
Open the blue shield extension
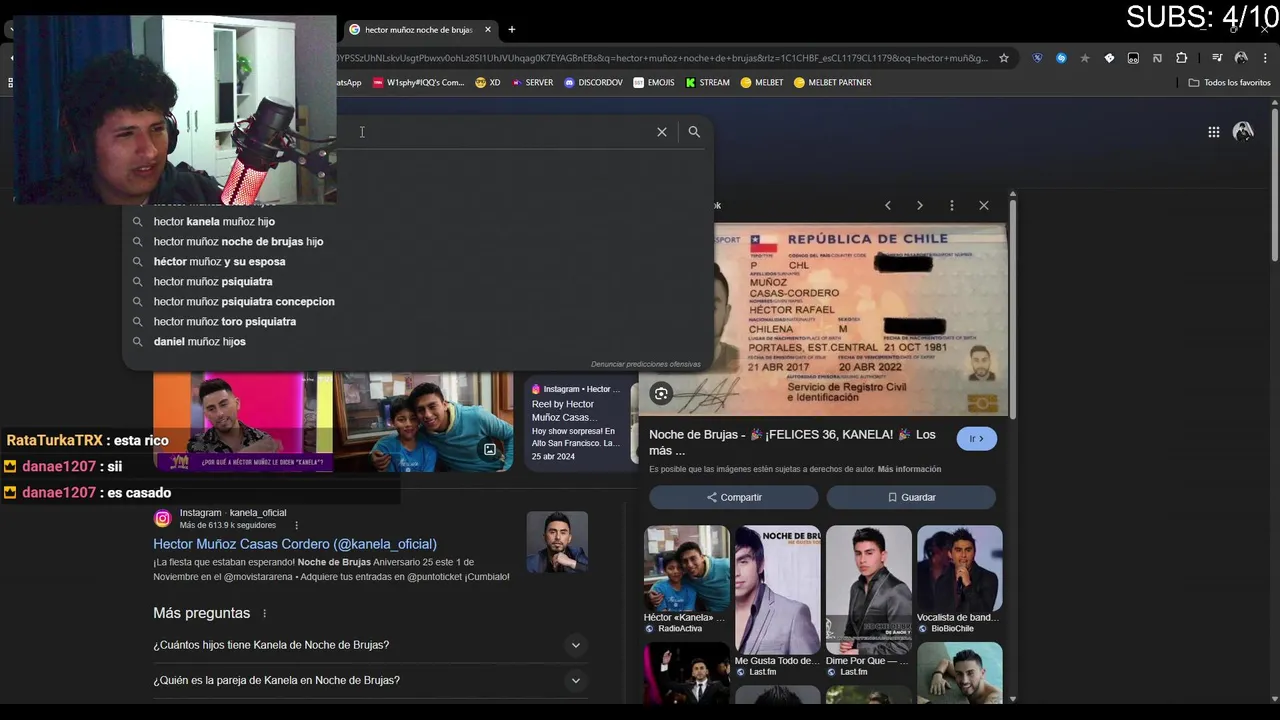click(x=1037, y=58)
